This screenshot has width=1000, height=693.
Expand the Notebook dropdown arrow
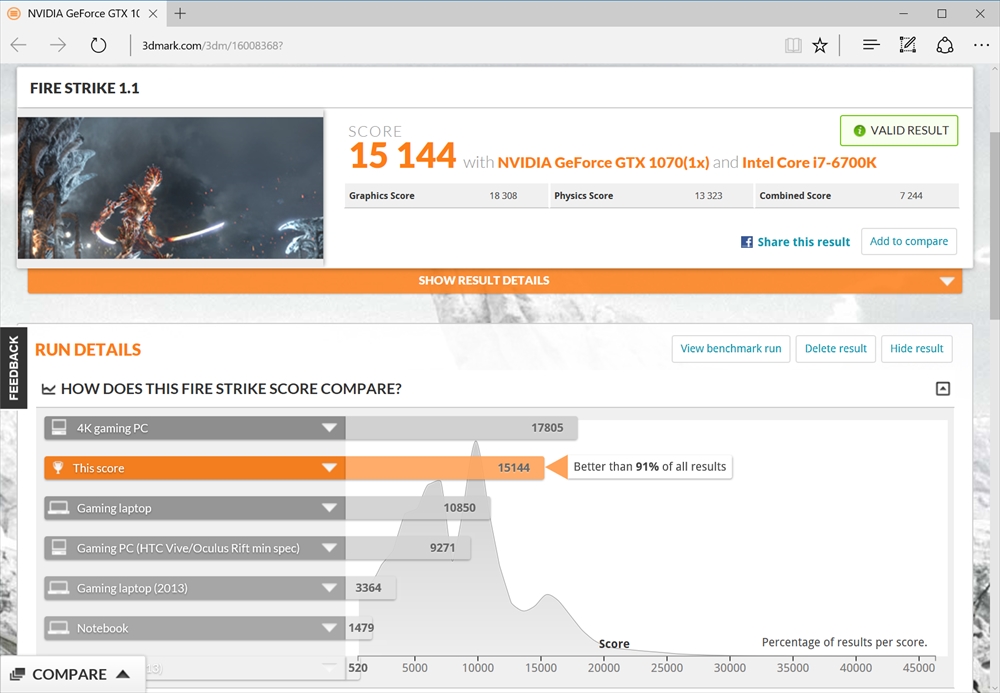coord(329,628)
